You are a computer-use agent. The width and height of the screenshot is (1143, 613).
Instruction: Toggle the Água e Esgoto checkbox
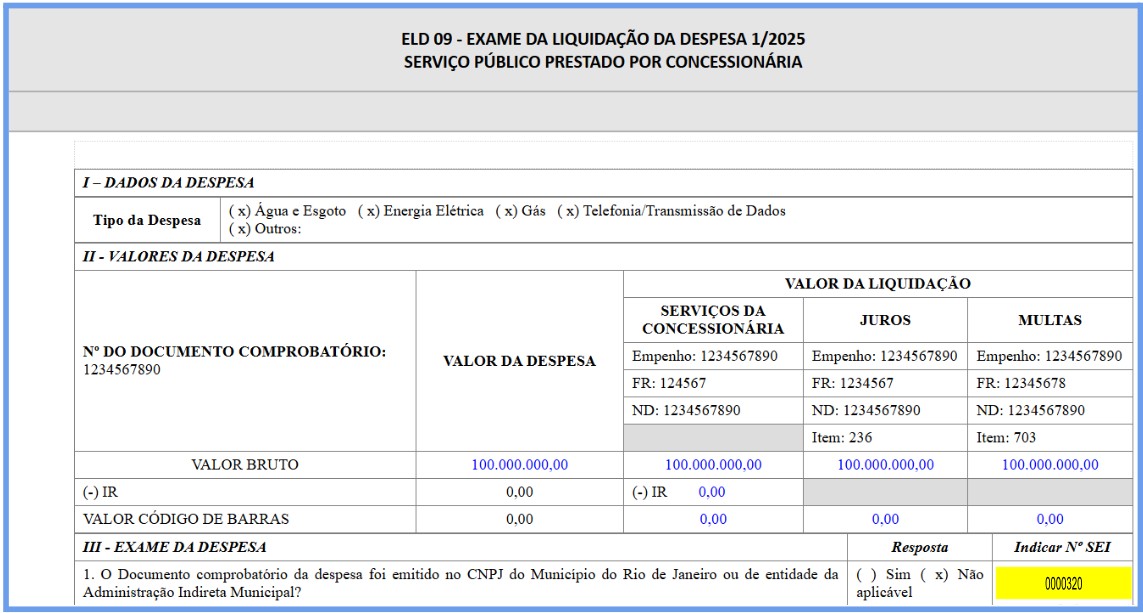[239, 212]
